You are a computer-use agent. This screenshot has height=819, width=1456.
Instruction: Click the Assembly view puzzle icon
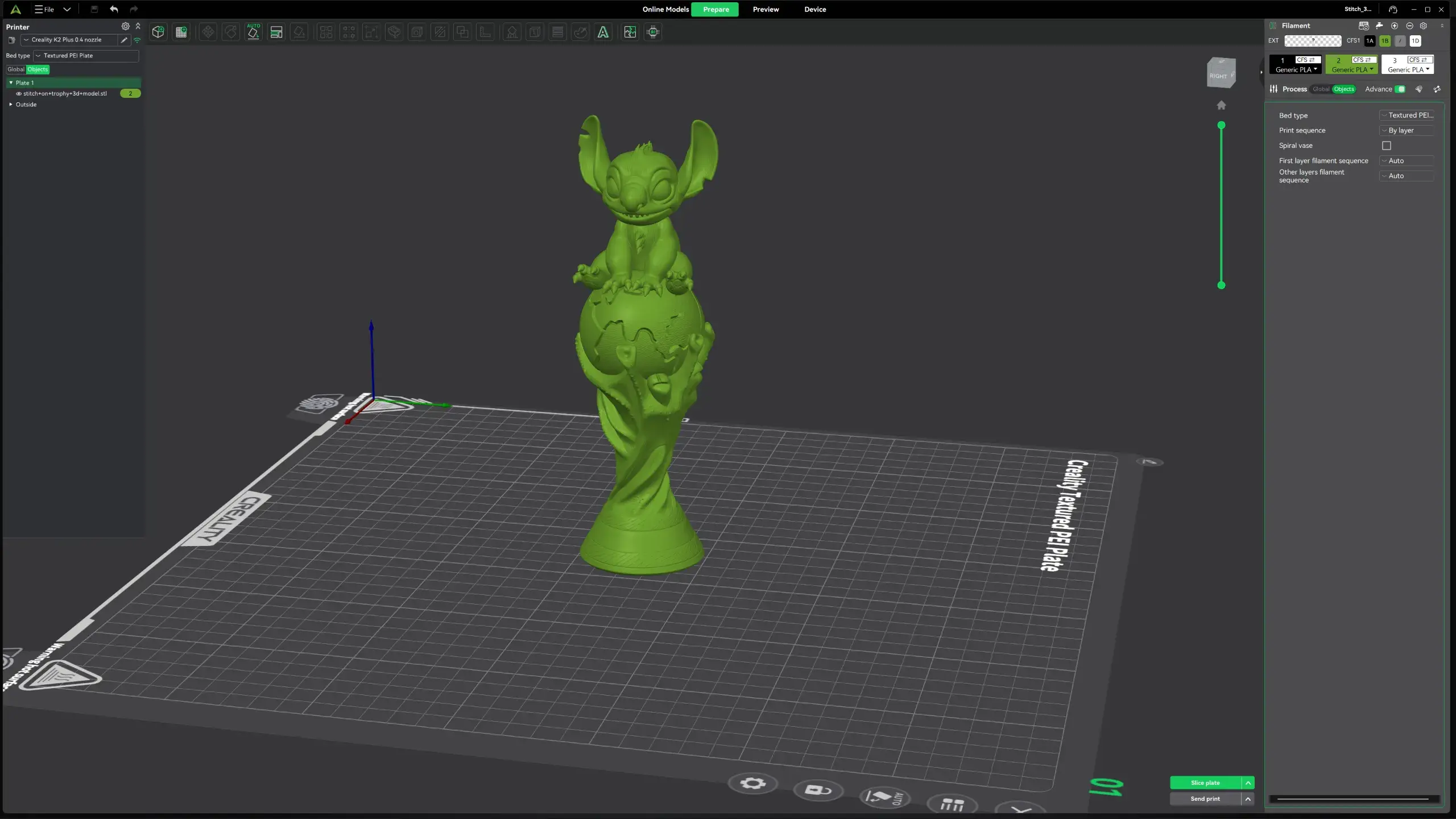click(x=630, y=32)
